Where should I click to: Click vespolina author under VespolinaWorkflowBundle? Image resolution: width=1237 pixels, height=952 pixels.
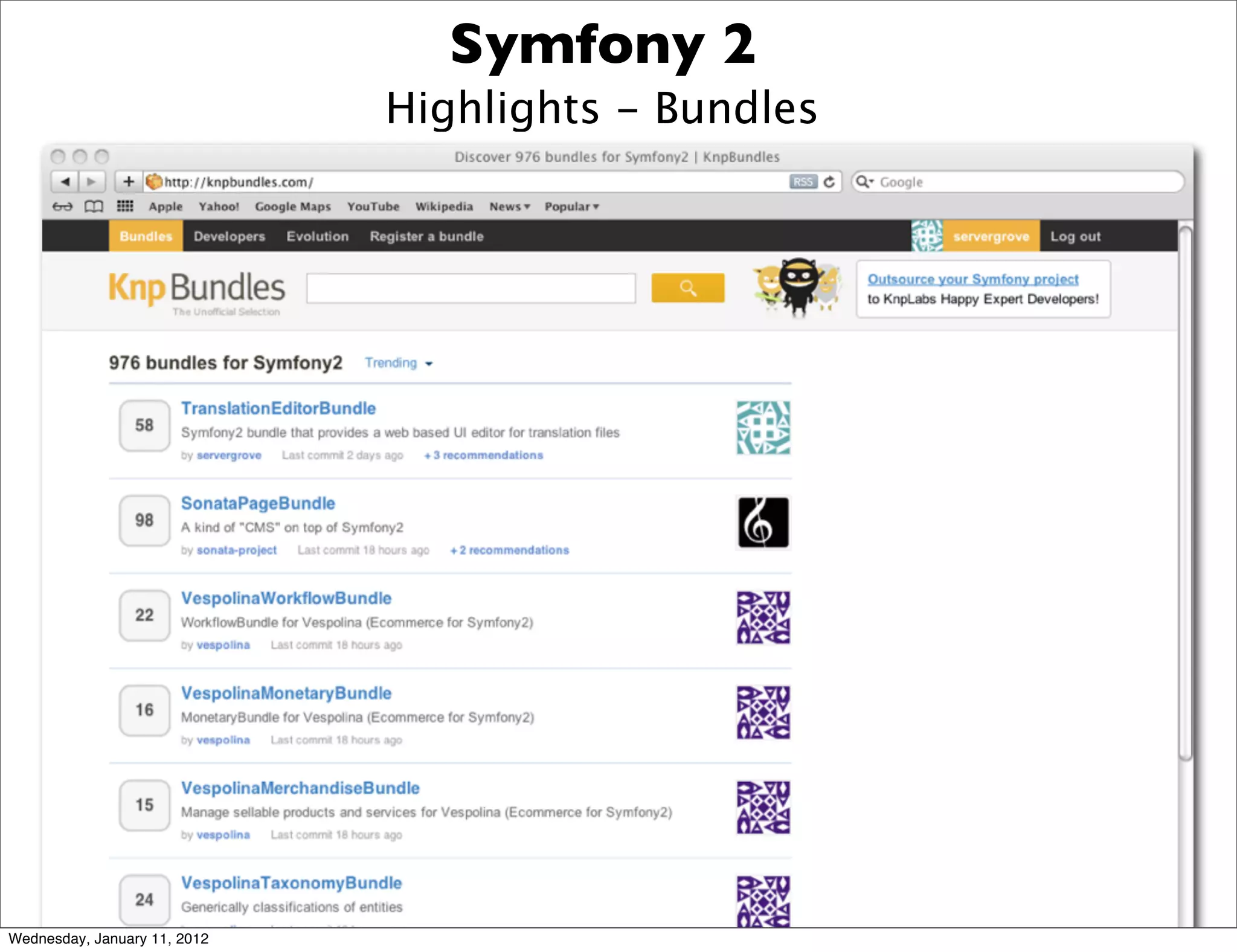click(x=223, y=645)
